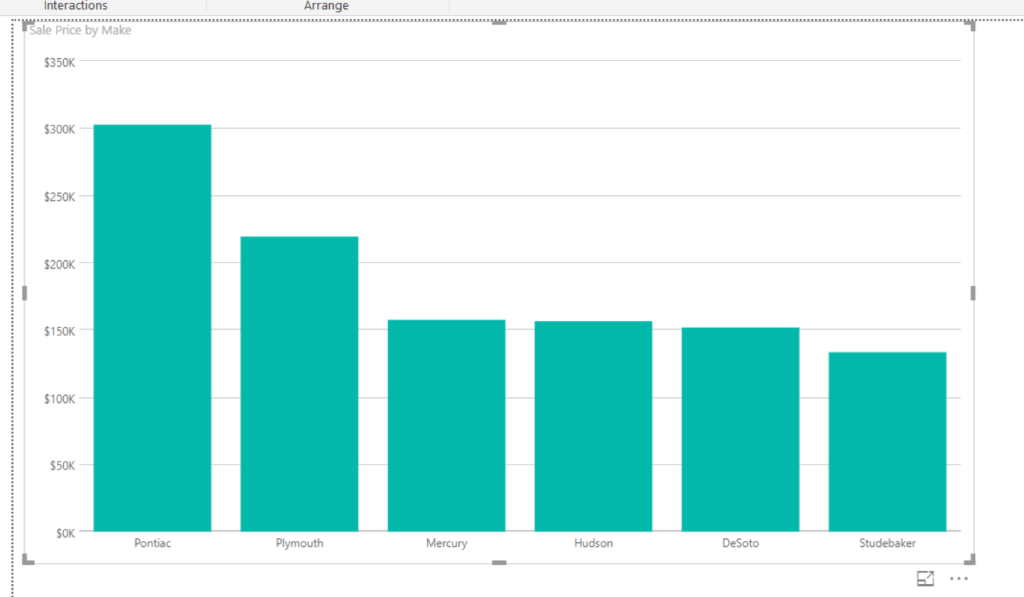This screenshot has width=1024, height=597.
Task: Click the 'Sale Price by Make' chart title
Action: click(80, 30)
